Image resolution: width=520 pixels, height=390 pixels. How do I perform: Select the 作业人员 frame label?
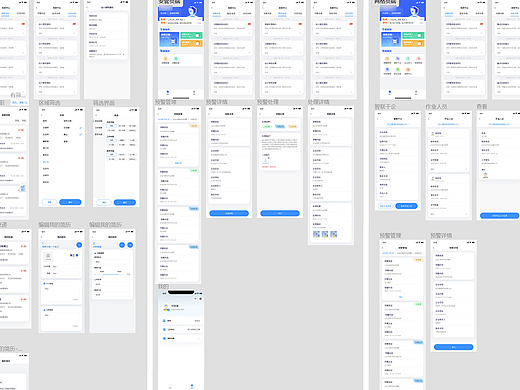[x=436, y=107]
